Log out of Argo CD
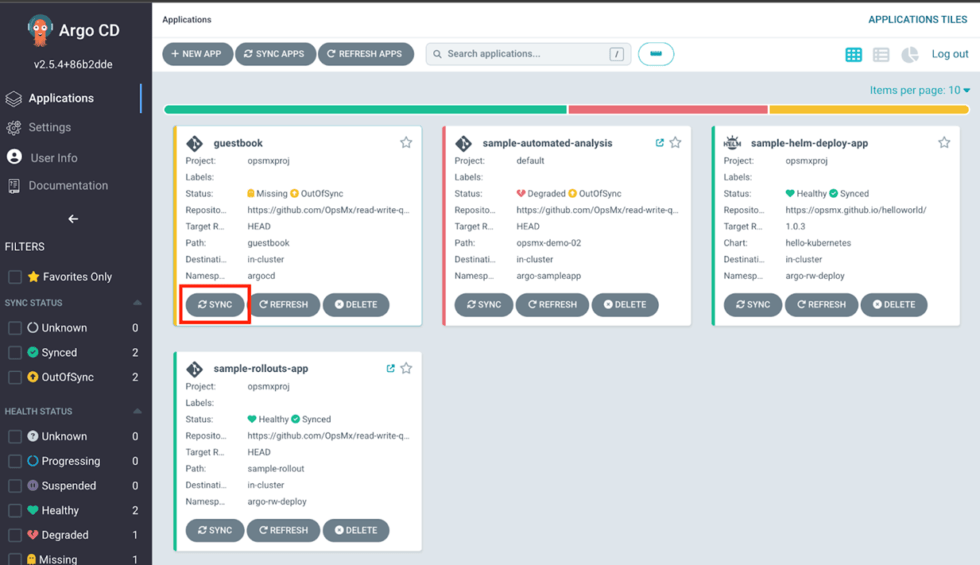980x565 pixels. point(950,54)
